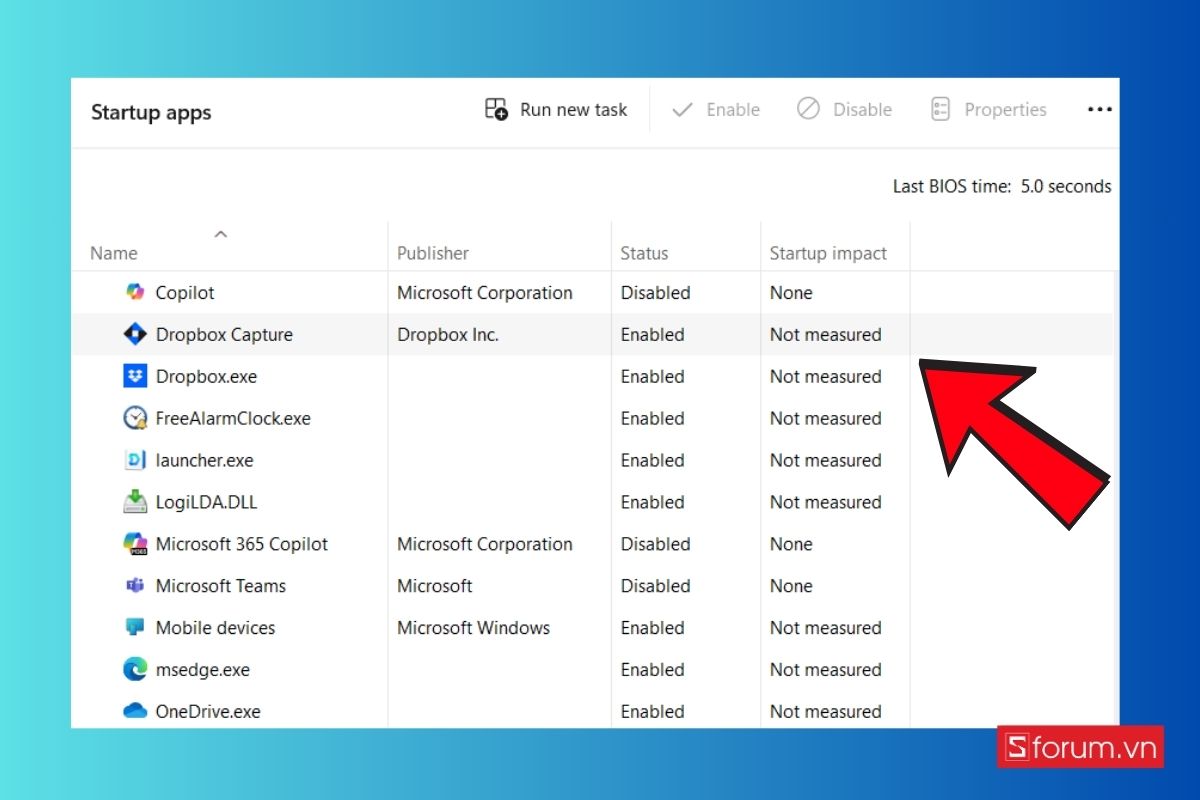Click the Dropbox Inc. publisher cell
This screenshot has width=1200, height=800.
tap(448, 335)
